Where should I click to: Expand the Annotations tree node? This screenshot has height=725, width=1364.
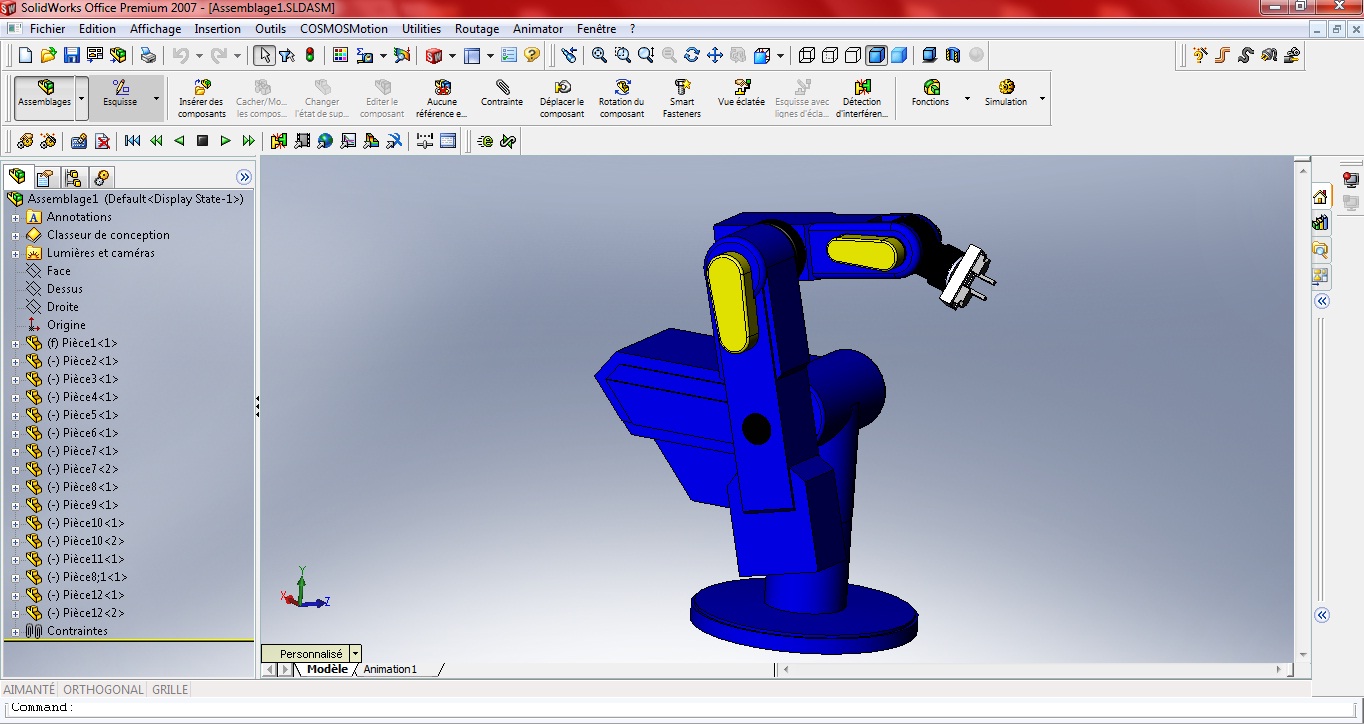click(15, 217)
